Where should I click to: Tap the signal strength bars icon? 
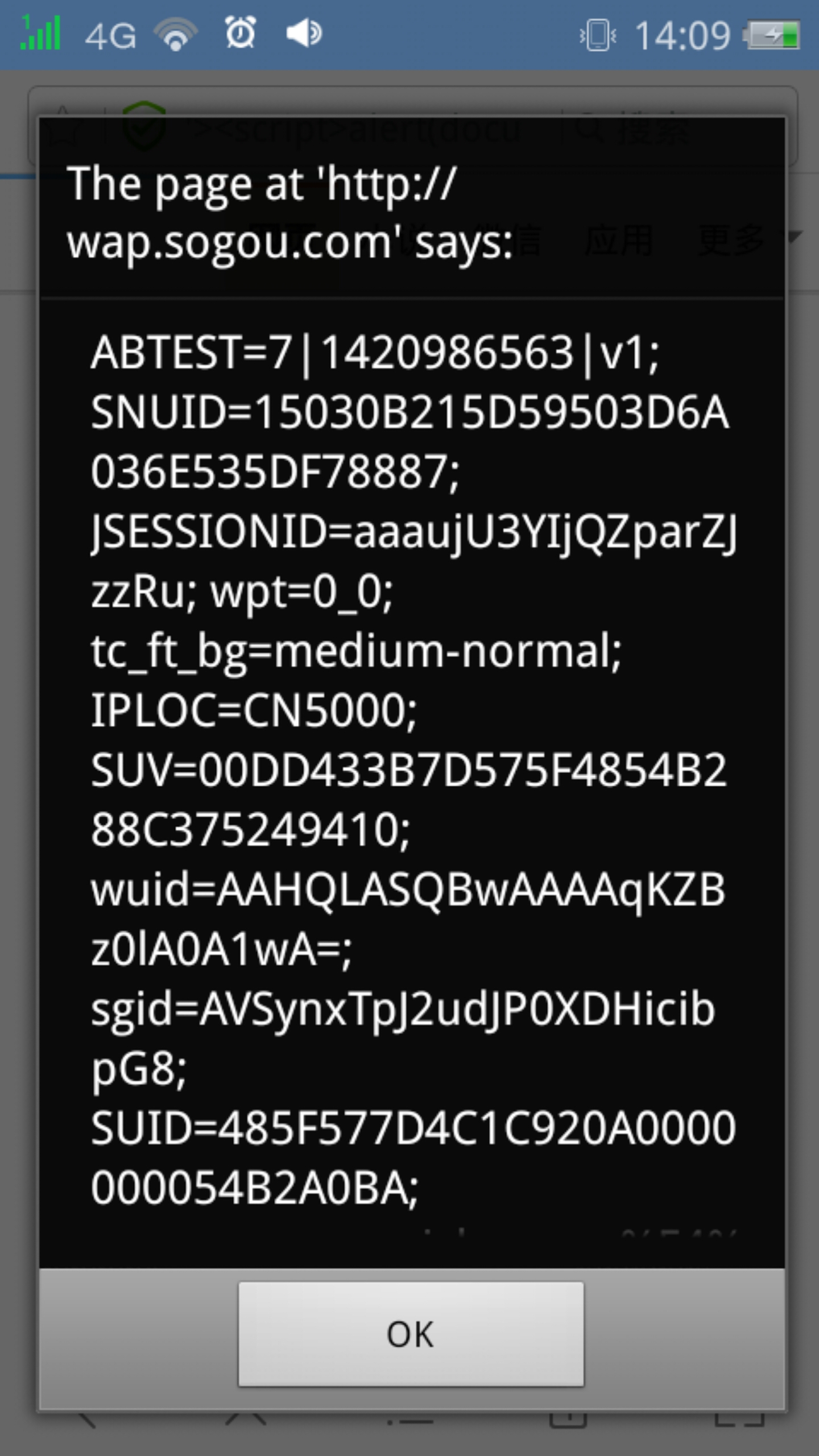tap(40, 33)
